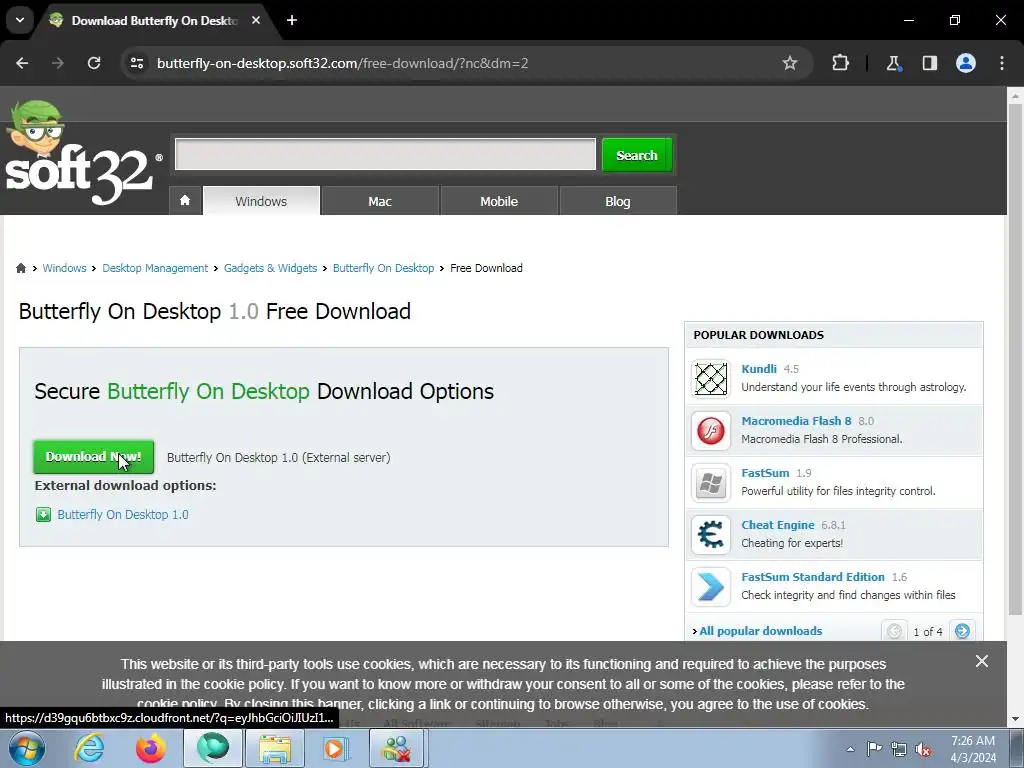This screenshot has height=768, width=1024.
Task: Click the browser address bar URL
Action: click(342, 63)
